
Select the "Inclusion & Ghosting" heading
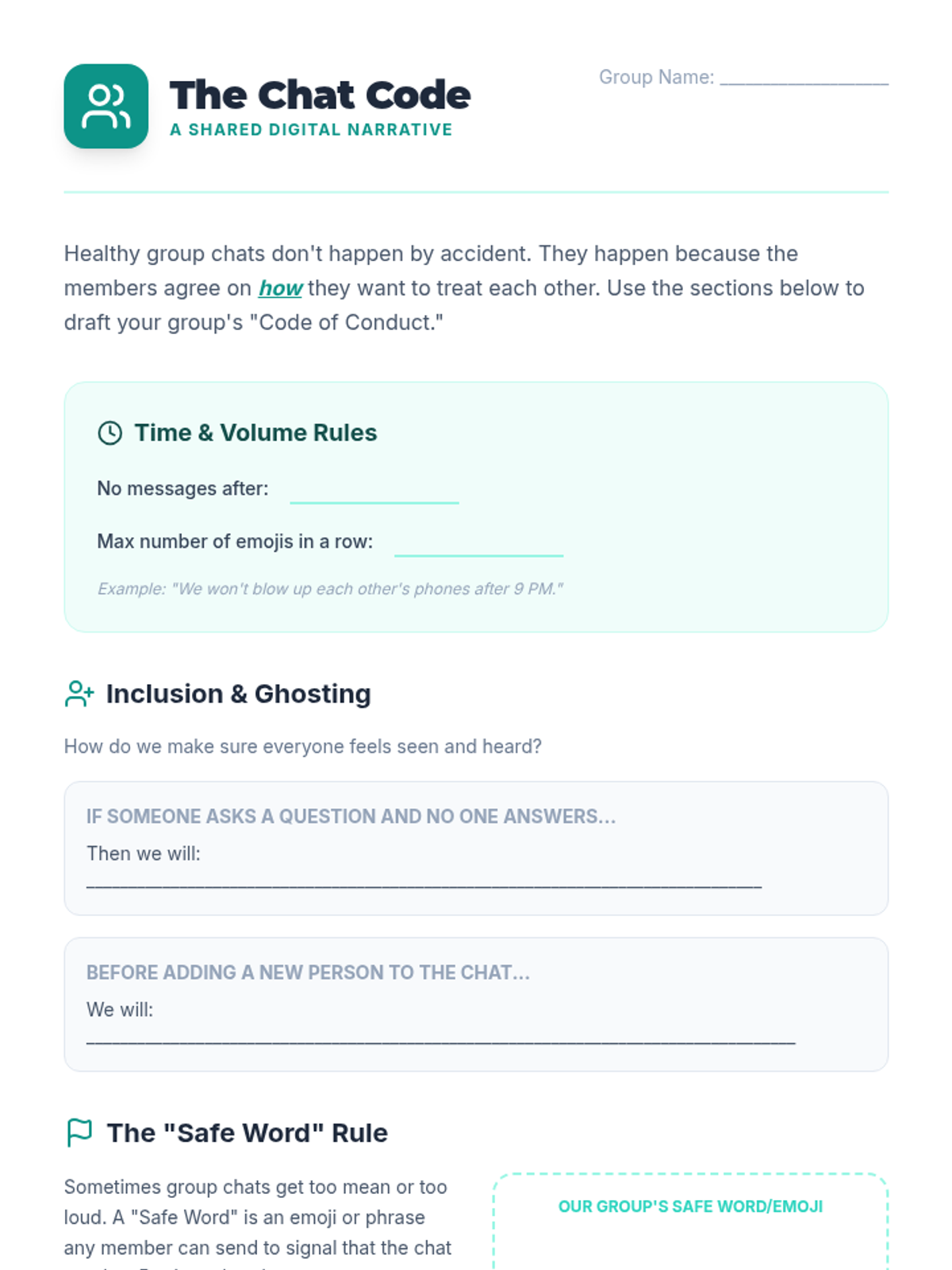point(238,694)
